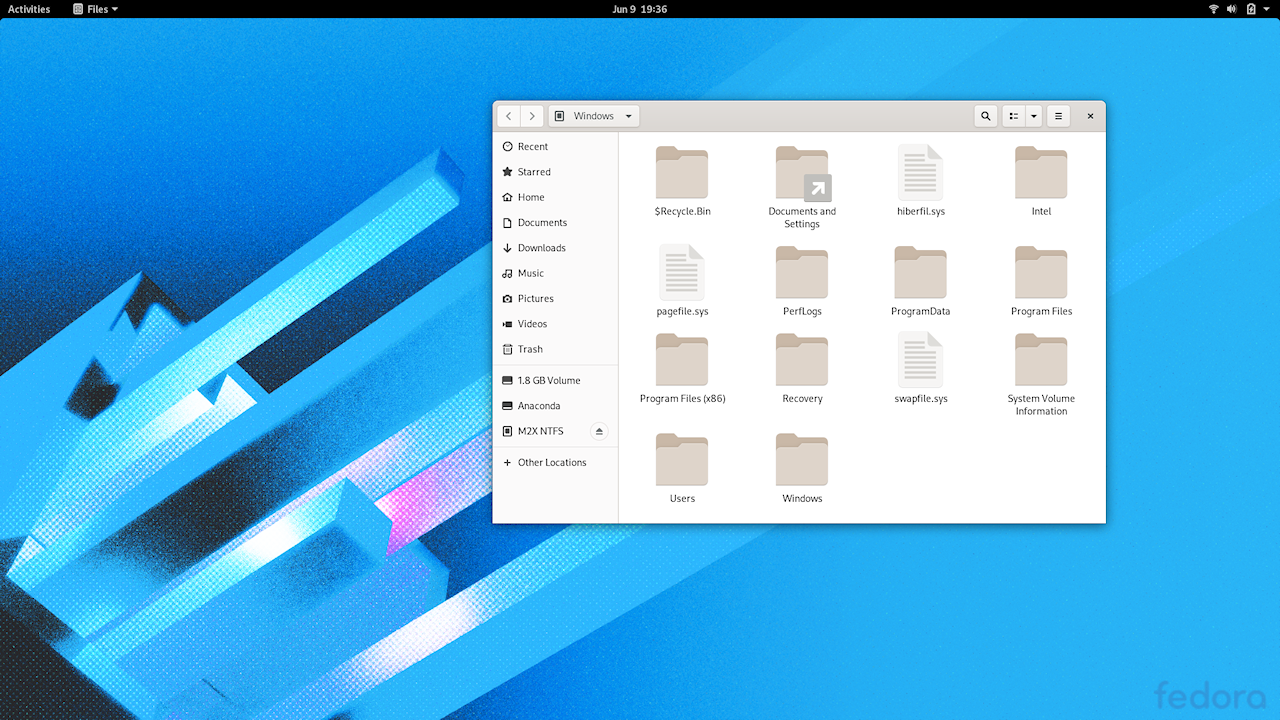The width and height of the screenshot is (1280, 720).
Task: Click Activities in the top bar
Action: tap(29, 9)
